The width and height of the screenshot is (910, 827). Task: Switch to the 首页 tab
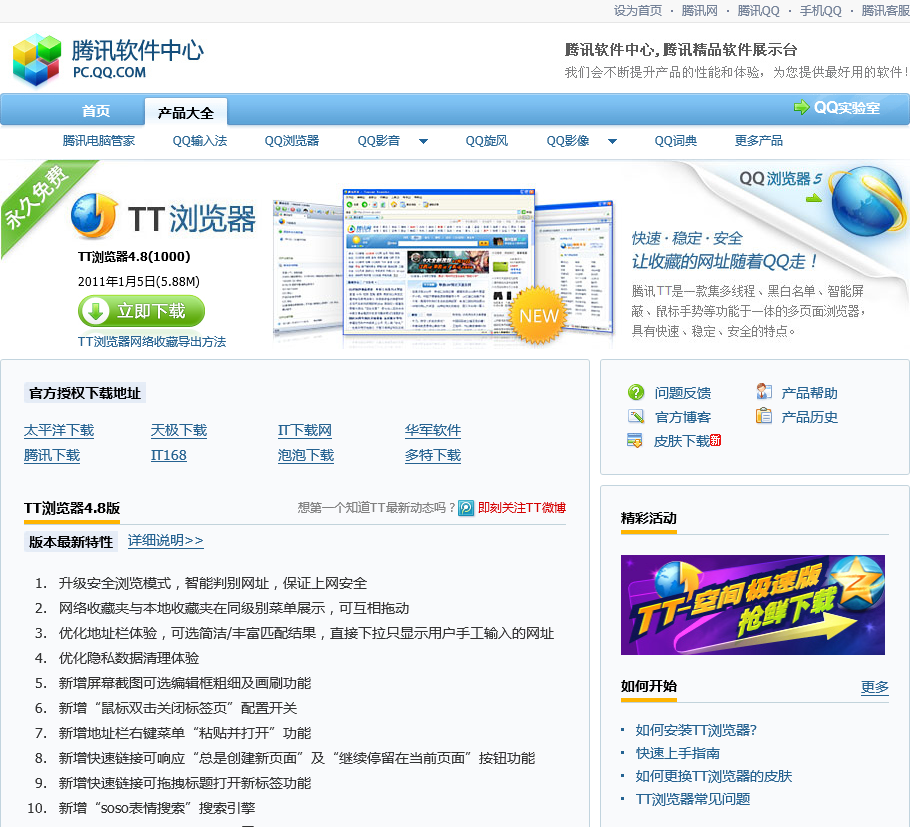point(96,111)
